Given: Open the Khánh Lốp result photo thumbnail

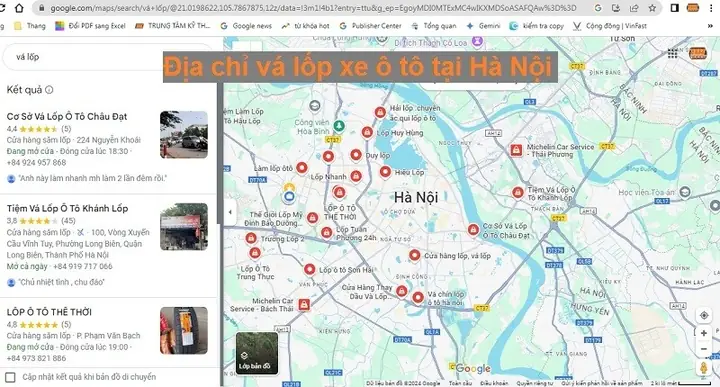Looking at the screenshot, I should 184,226.
